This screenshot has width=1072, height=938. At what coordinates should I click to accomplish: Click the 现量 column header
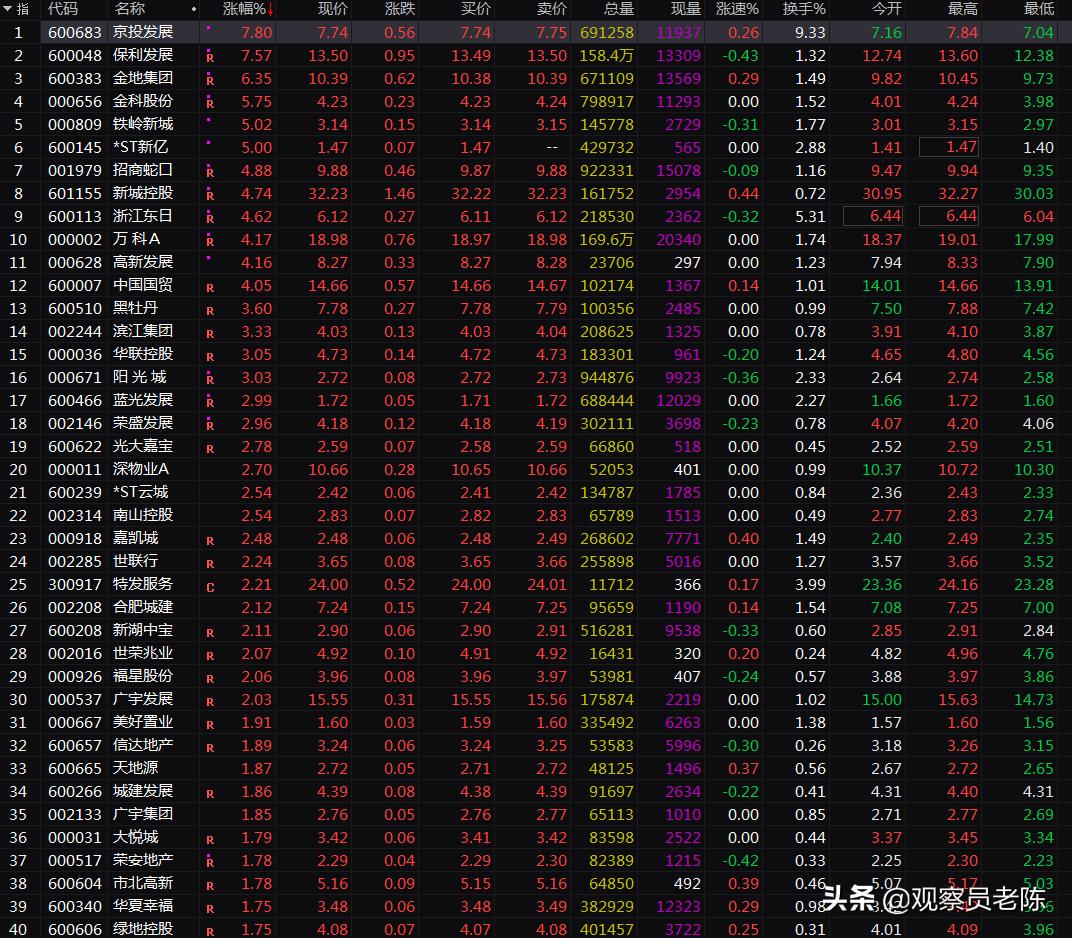point(686,9)
